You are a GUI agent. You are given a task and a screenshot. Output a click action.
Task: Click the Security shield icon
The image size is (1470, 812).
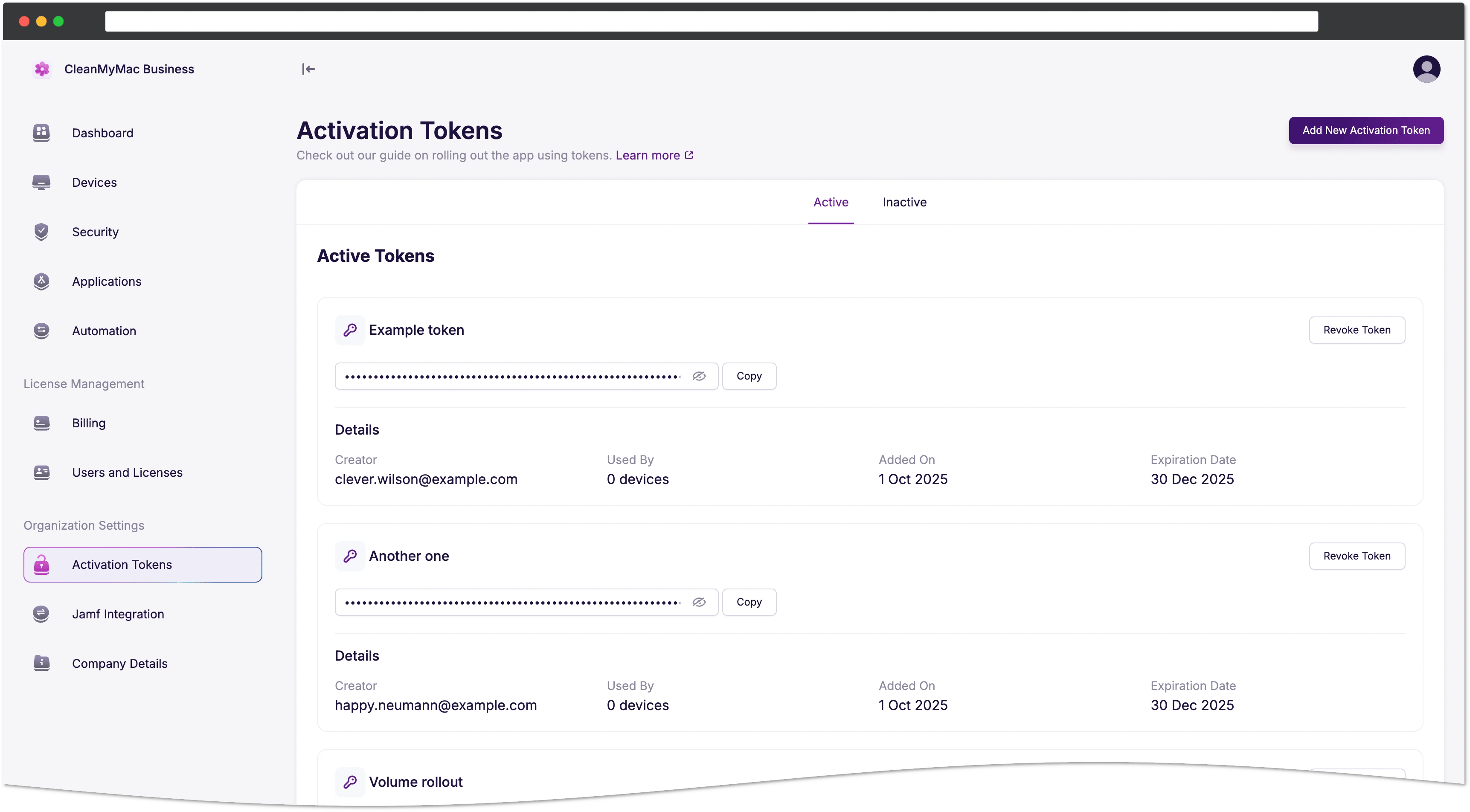41,232
